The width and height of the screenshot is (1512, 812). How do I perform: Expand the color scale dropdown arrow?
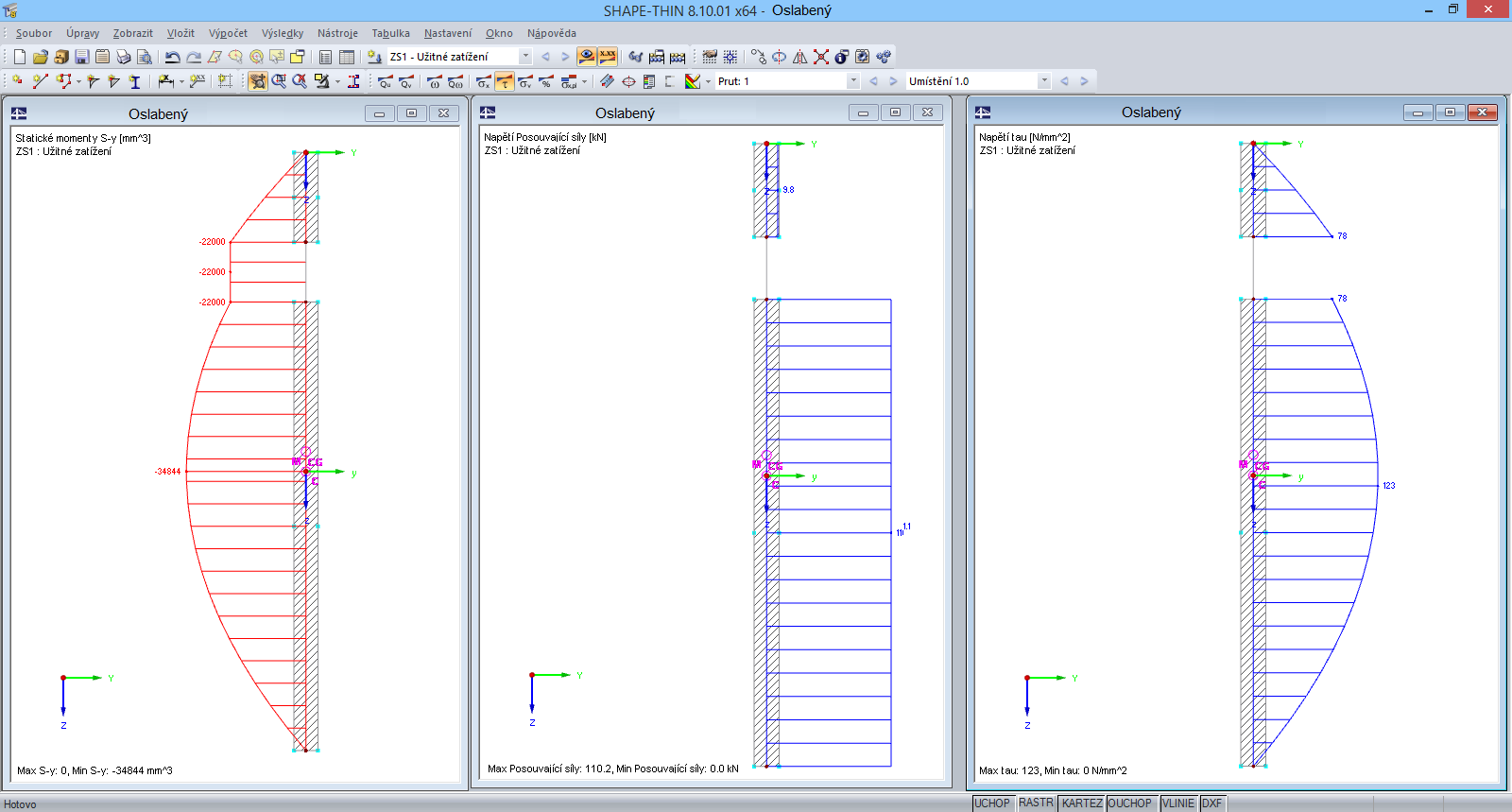click(x=708, y=81)
